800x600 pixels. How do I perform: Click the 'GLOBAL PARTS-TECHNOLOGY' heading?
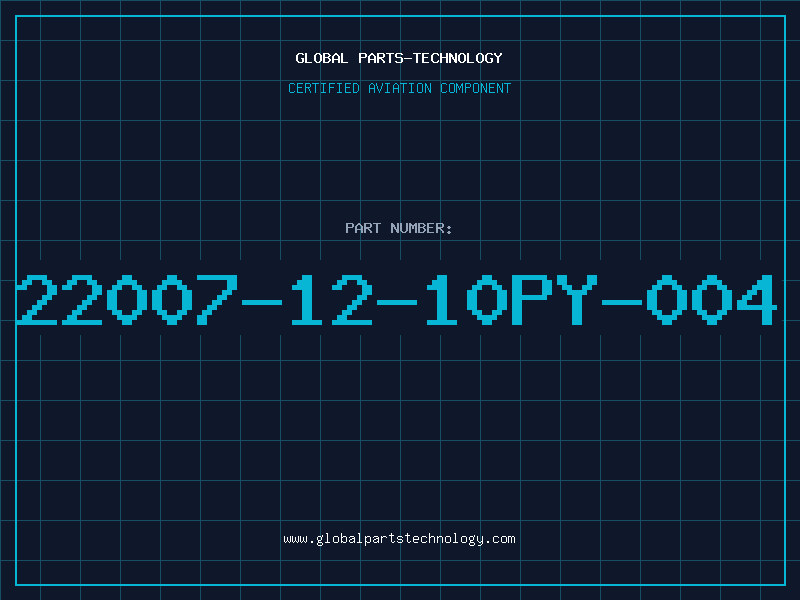(399, 58)
